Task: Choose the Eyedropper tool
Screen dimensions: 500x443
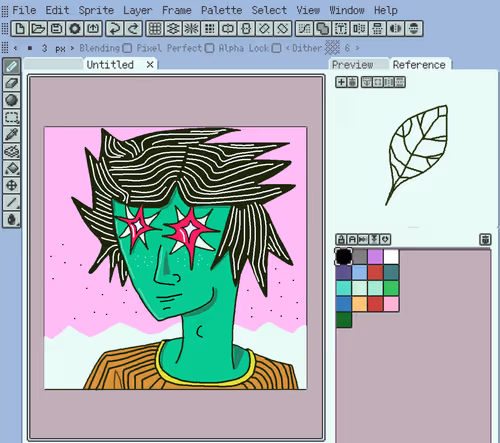Action: [x=12, y=134]
